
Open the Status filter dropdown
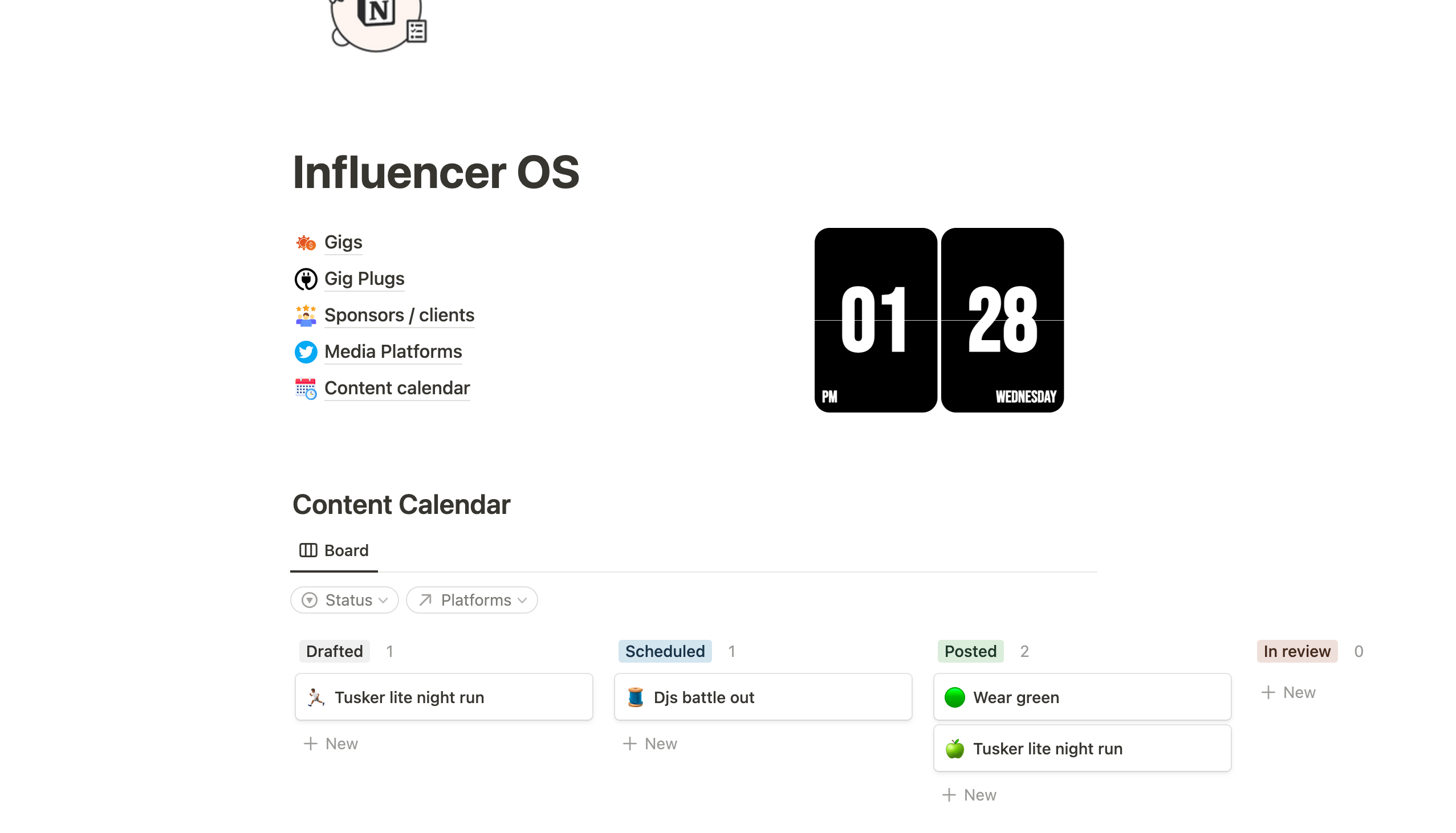click(344, 600)
